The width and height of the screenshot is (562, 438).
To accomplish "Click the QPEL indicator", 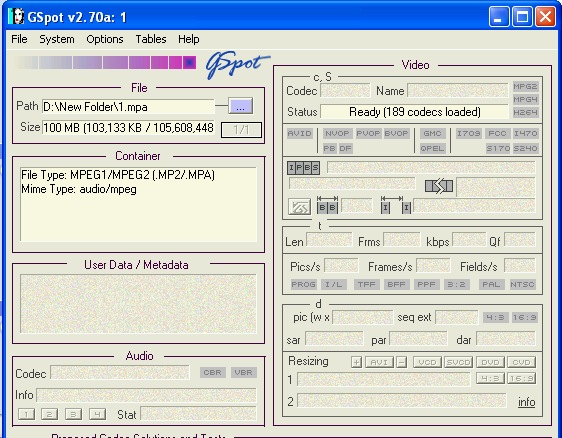I will (432, 148).
